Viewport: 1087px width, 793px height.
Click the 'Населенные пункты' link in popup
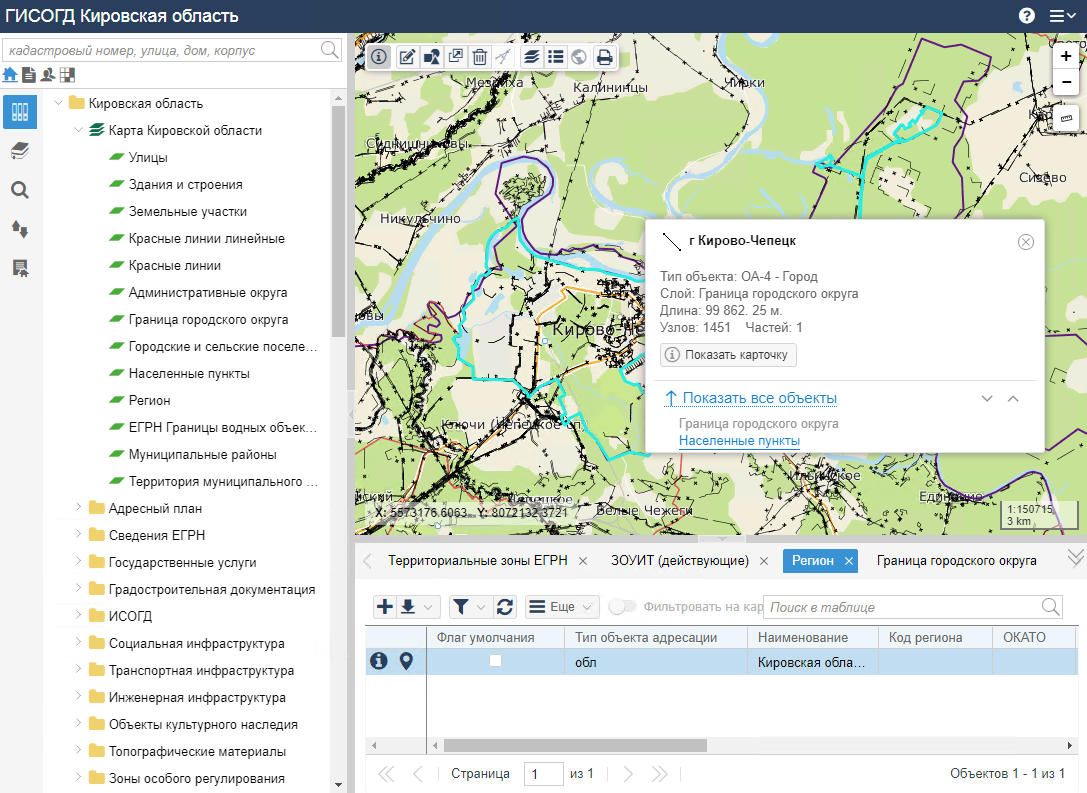(738, 440)
